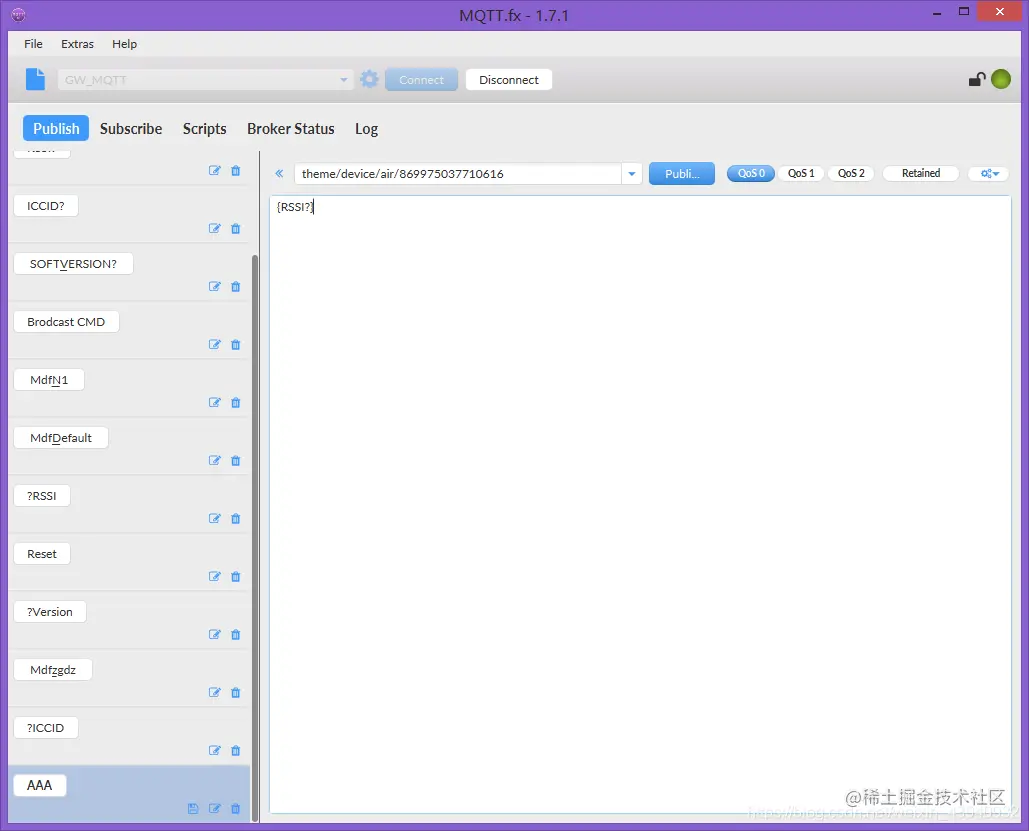Load the MdfDefault saved message
1029x831 pixels.
click(x=61, y=438)
